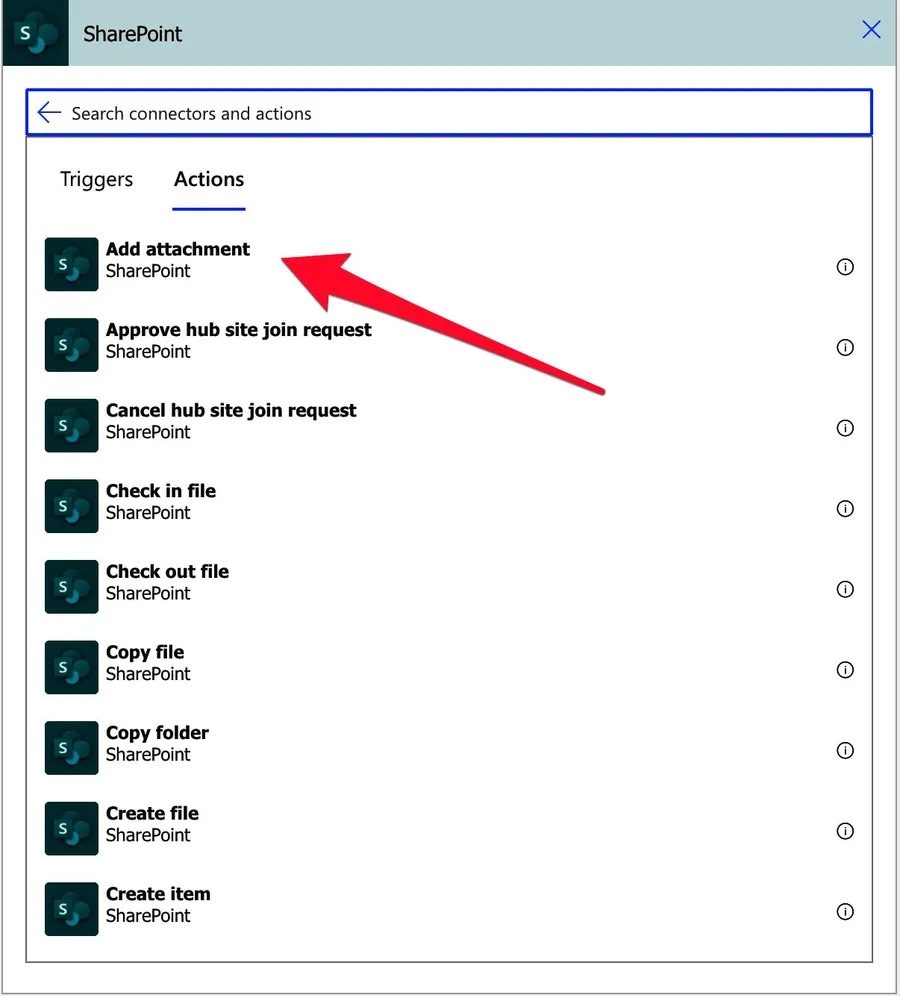The image size is (900, 996).
Task: Switch to the Triggers tab
Action: 96,180
